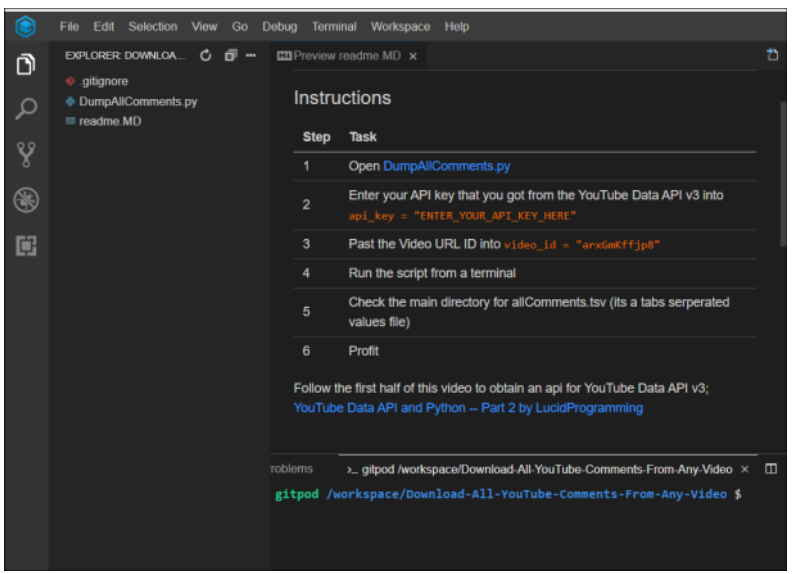Collapse all folders in the Explorer
797x574 pixels.
[231, 56]
